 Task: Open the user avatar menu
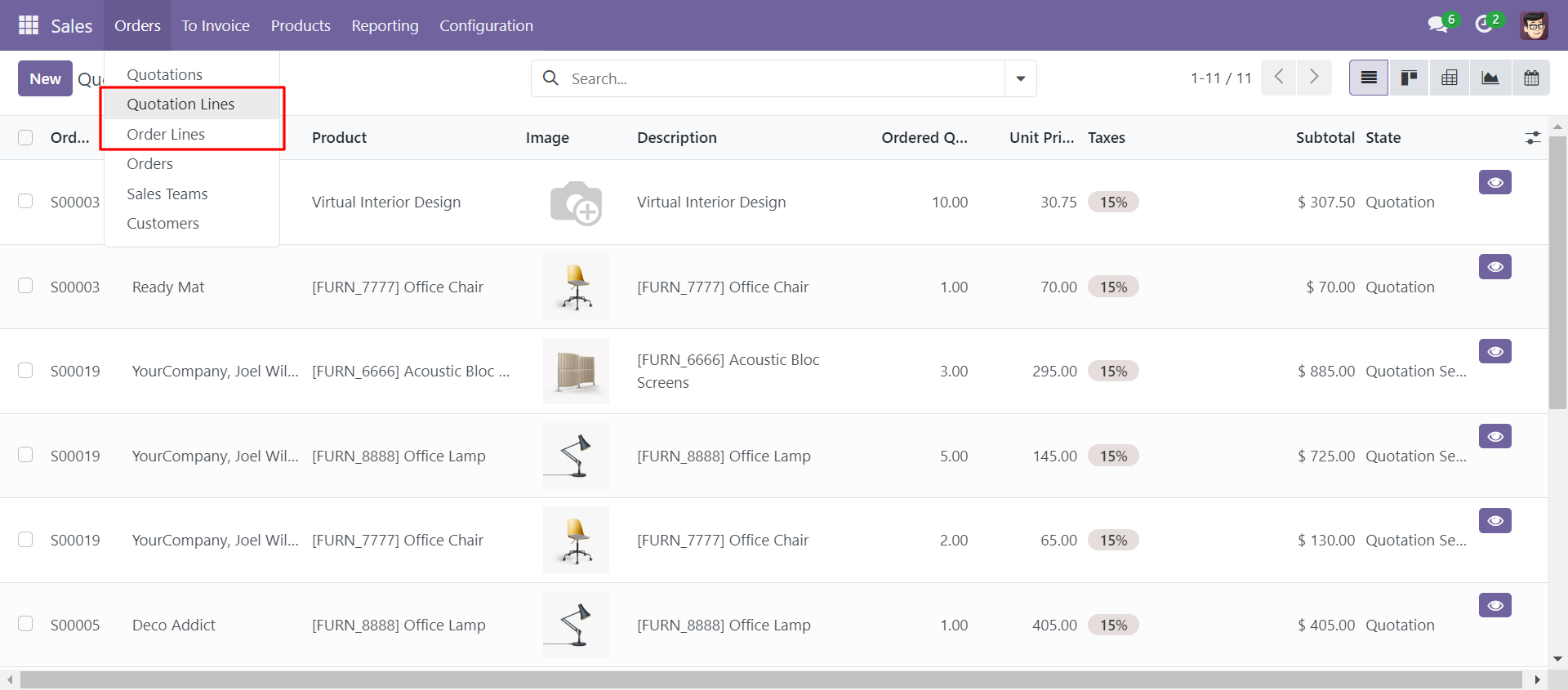tap(1535, 25)
